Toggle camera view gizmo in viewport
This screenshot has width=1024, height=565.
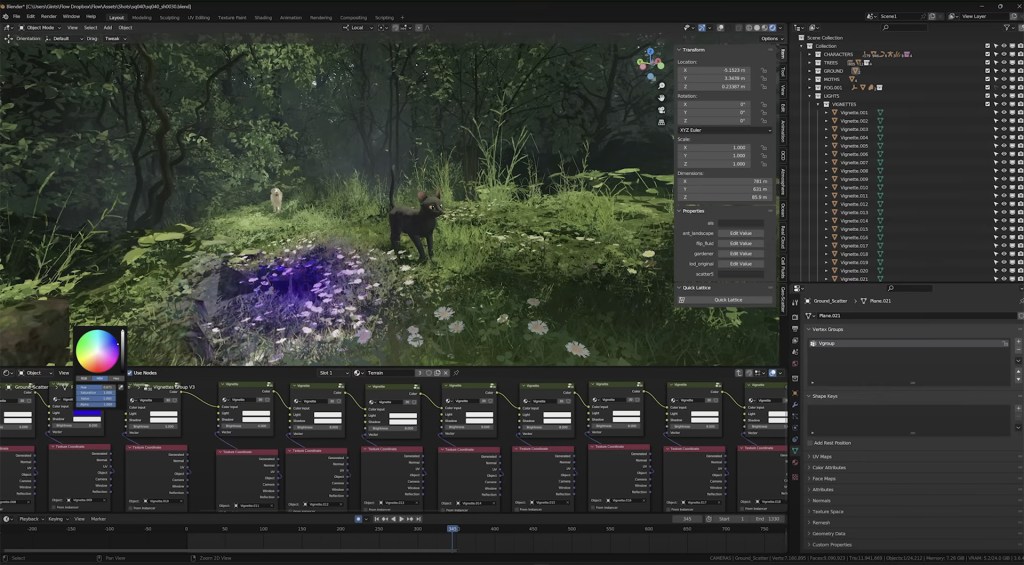(x=662, y=110)
